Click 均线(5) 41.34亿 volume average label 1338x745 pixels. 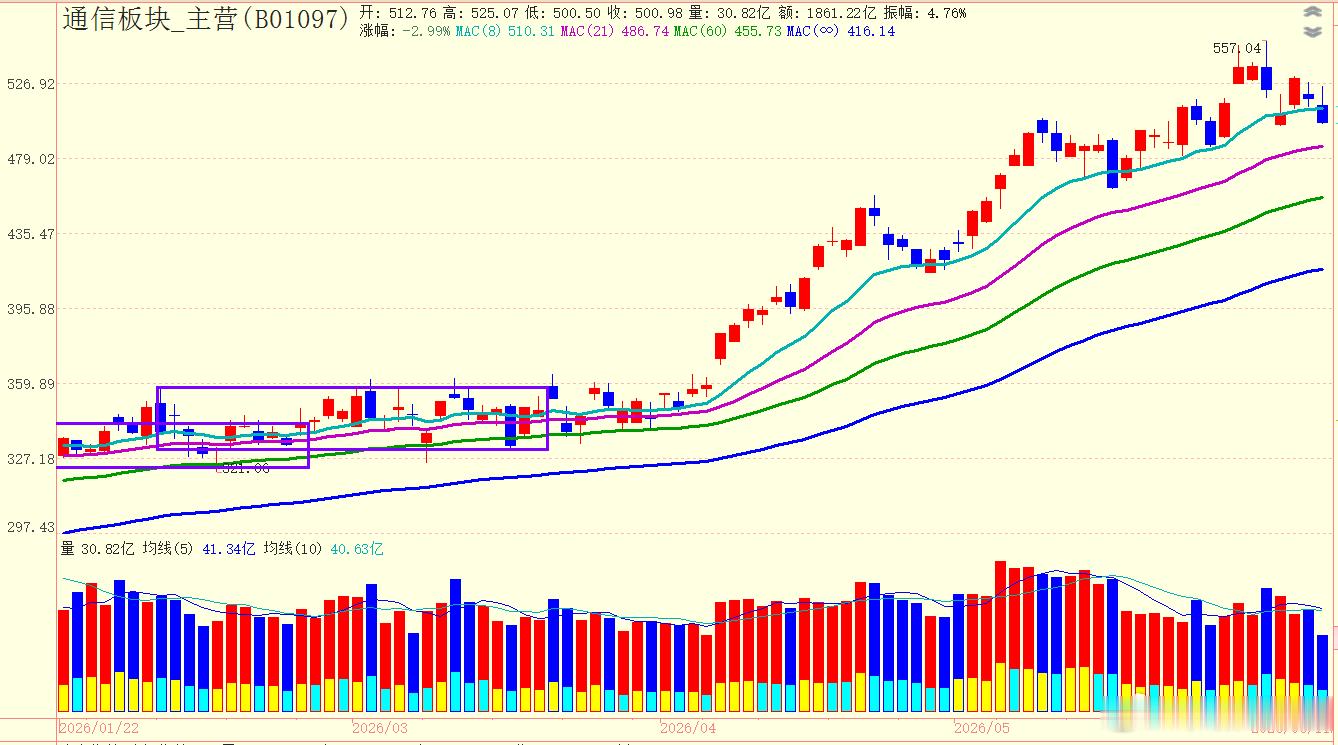(x=199, y=549)
